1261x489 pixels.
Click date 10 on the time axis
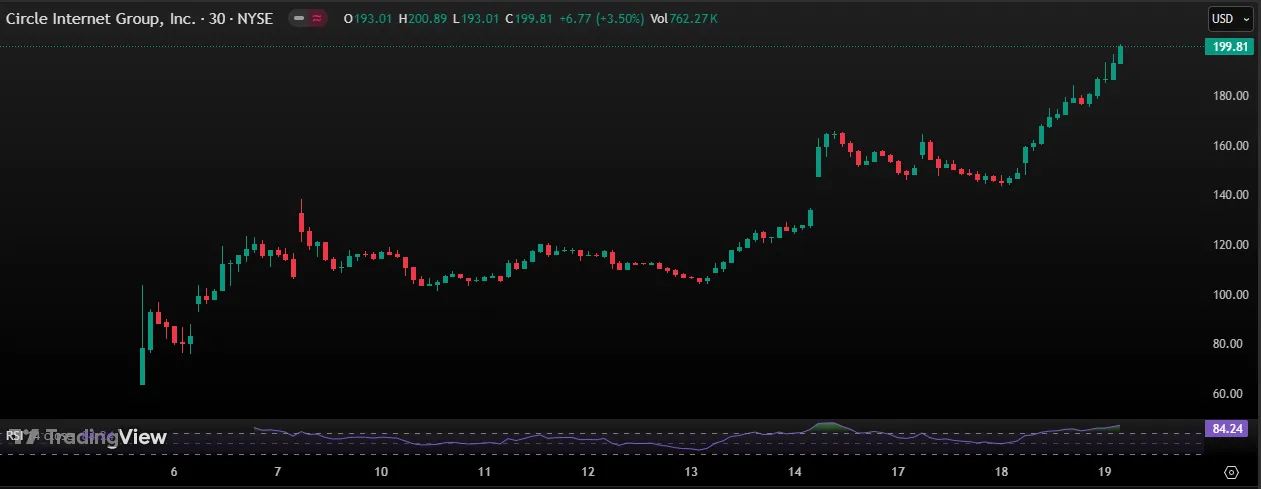380,472
